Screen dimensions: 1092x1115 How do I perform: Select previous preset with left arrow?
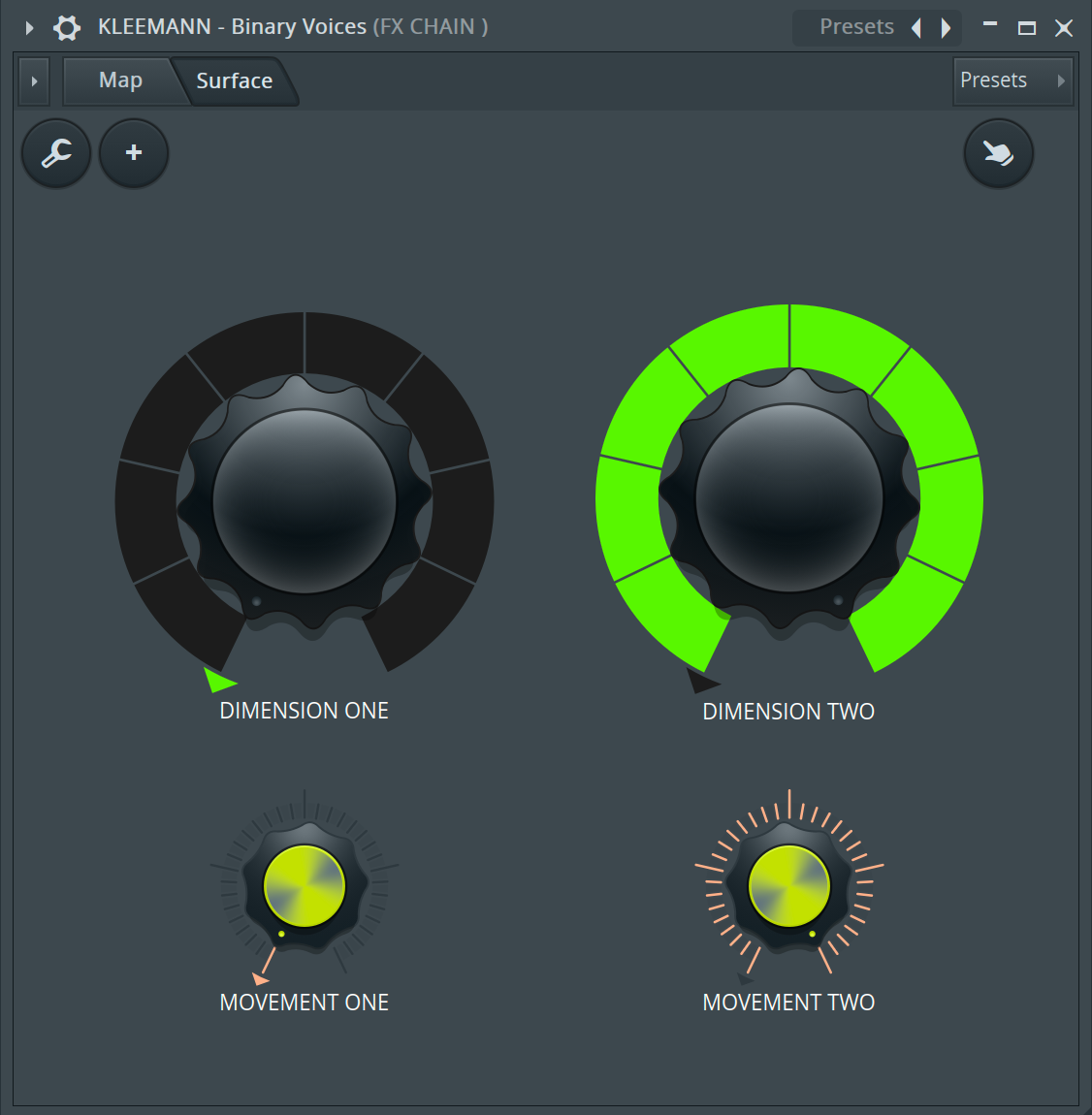tap(915, 27)
